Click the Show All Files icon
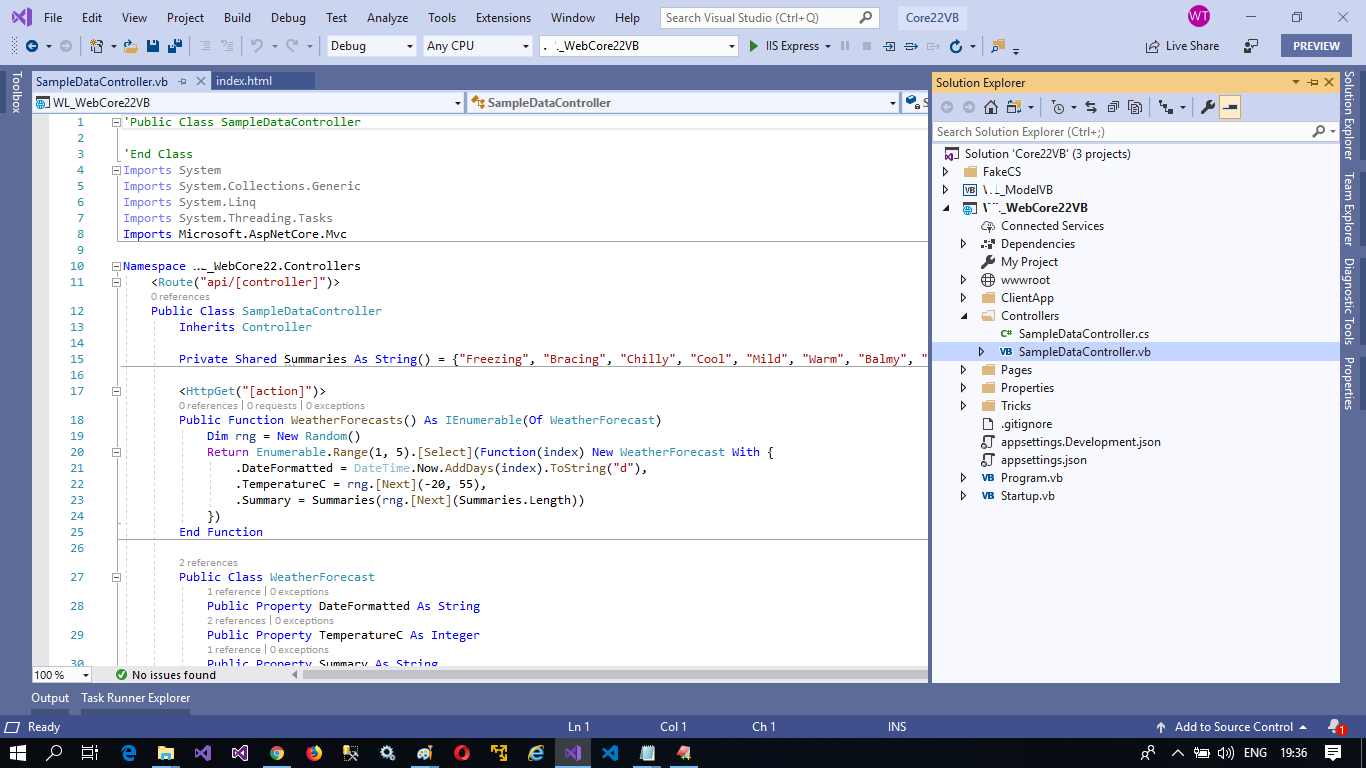 1135,107
